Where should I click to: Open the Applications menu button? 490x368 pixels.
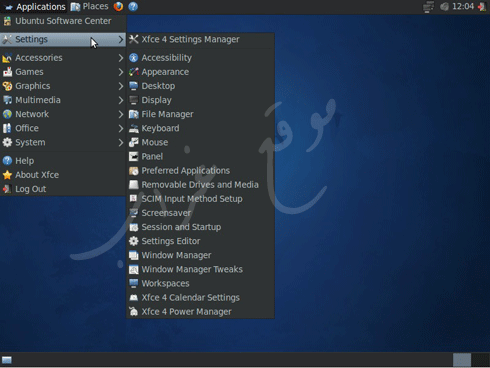(34, 7)
